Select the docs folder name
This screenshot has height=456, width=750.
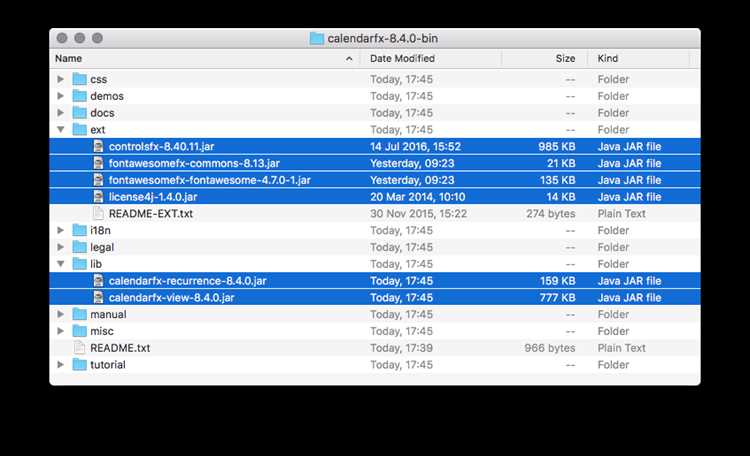[102, 112]
